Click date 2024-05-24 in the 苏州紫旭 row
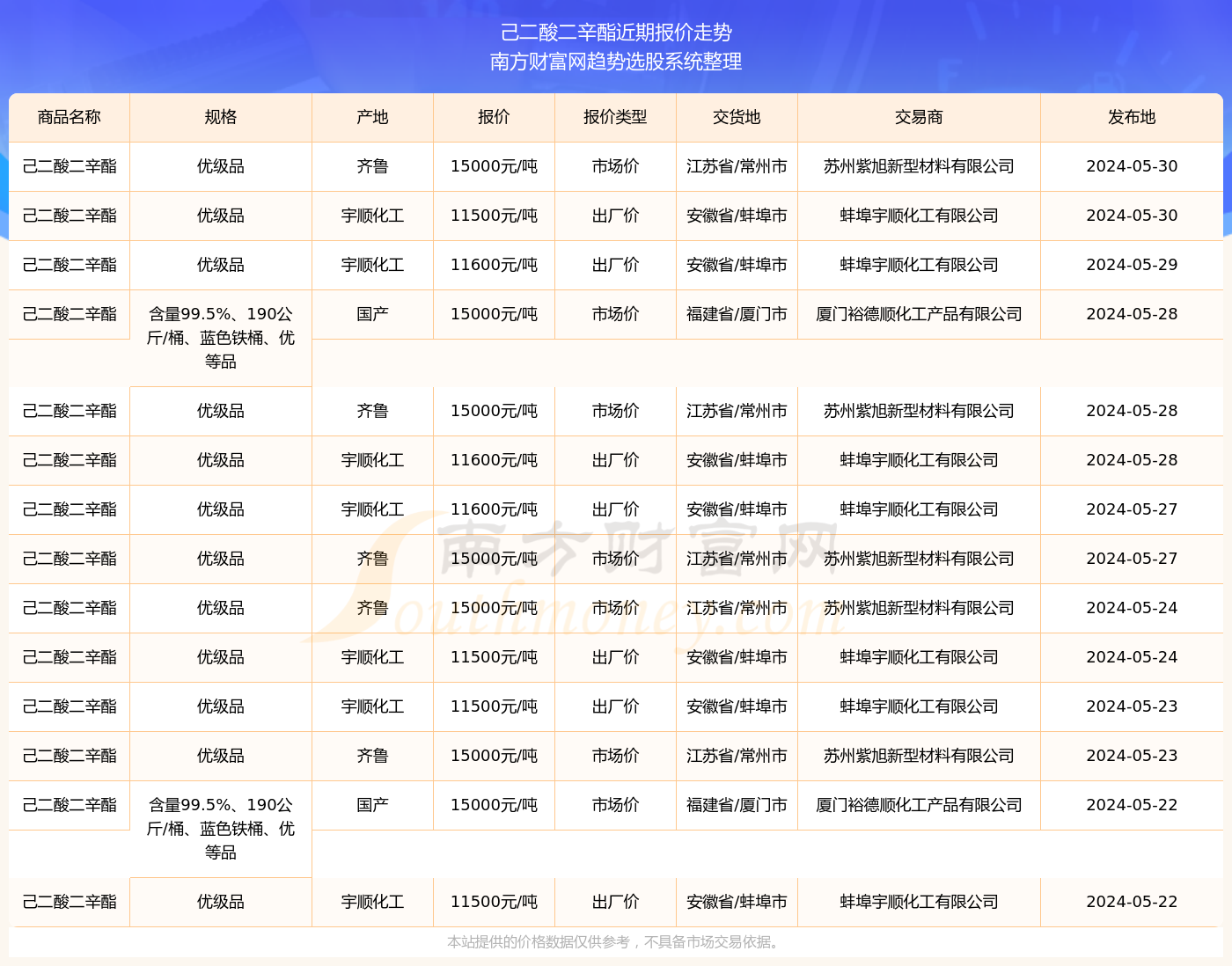The height and width of the screenshot is (966, 1232). [1132, 608]
